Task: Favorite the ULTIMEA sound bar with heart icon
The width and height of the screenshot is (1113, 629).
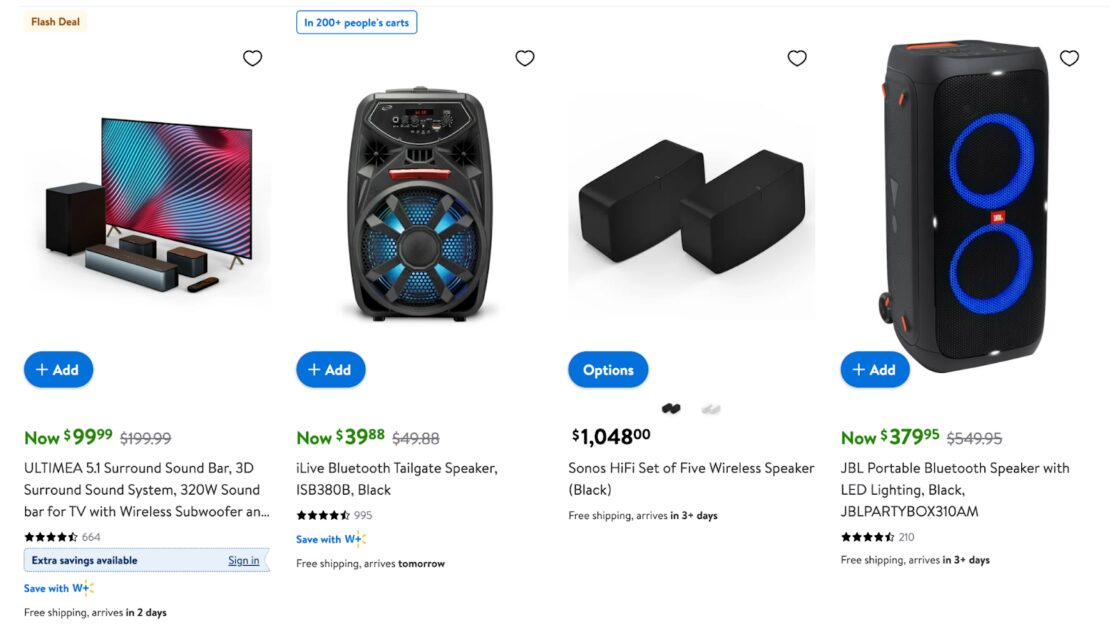Action: point(253,58)
